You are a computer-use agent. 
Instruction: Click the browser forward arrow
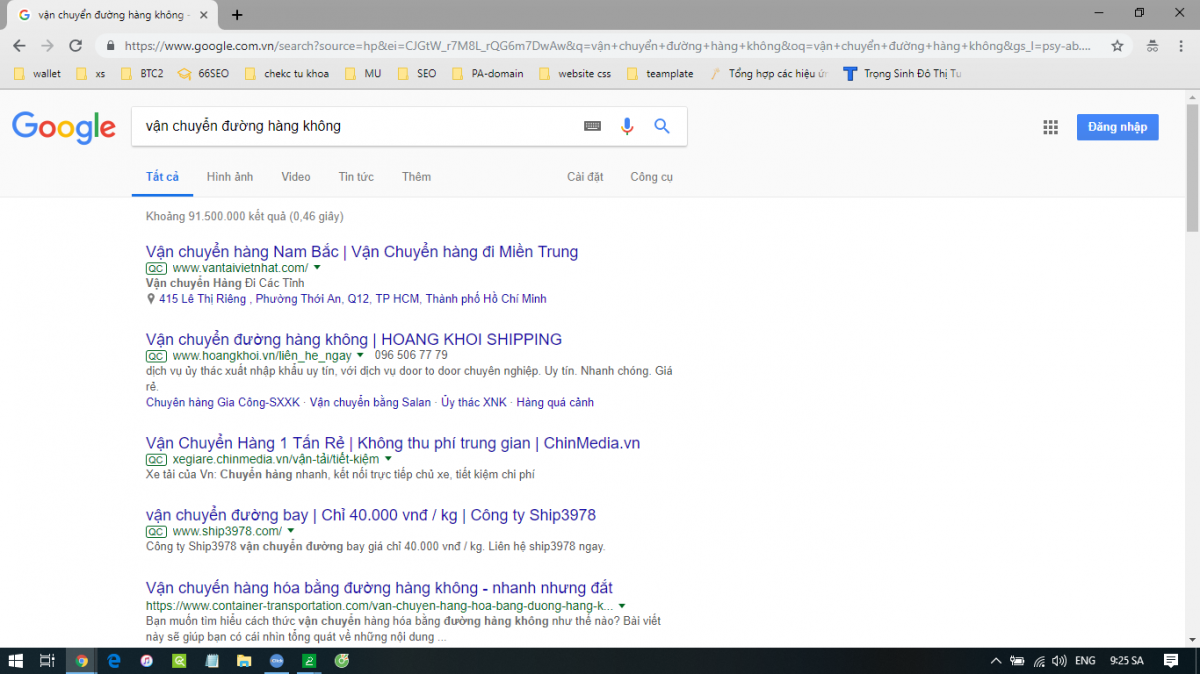click(x=47, y=46)
